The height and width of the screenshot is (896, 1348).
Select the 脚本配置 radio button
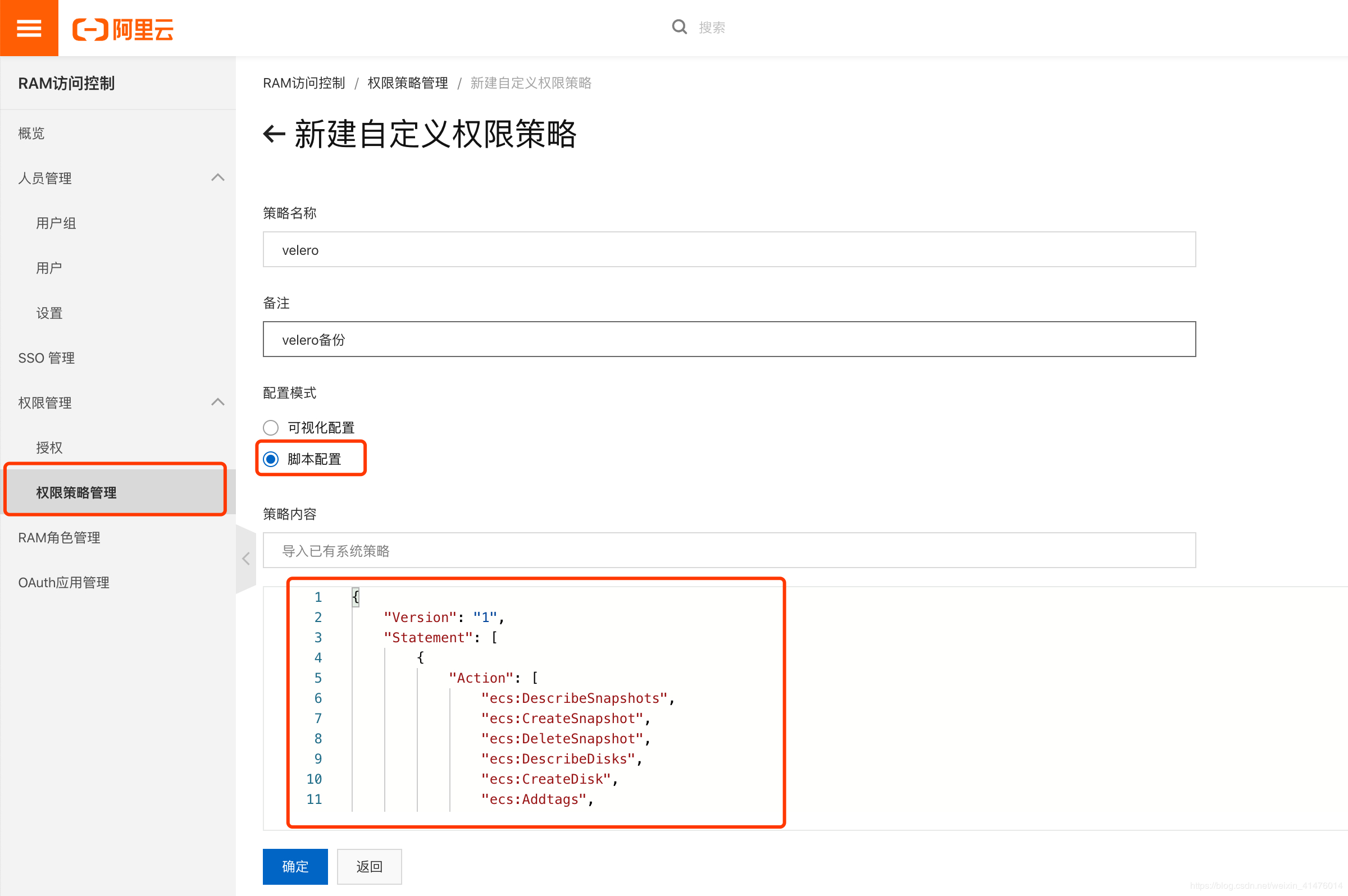(271, 459)
